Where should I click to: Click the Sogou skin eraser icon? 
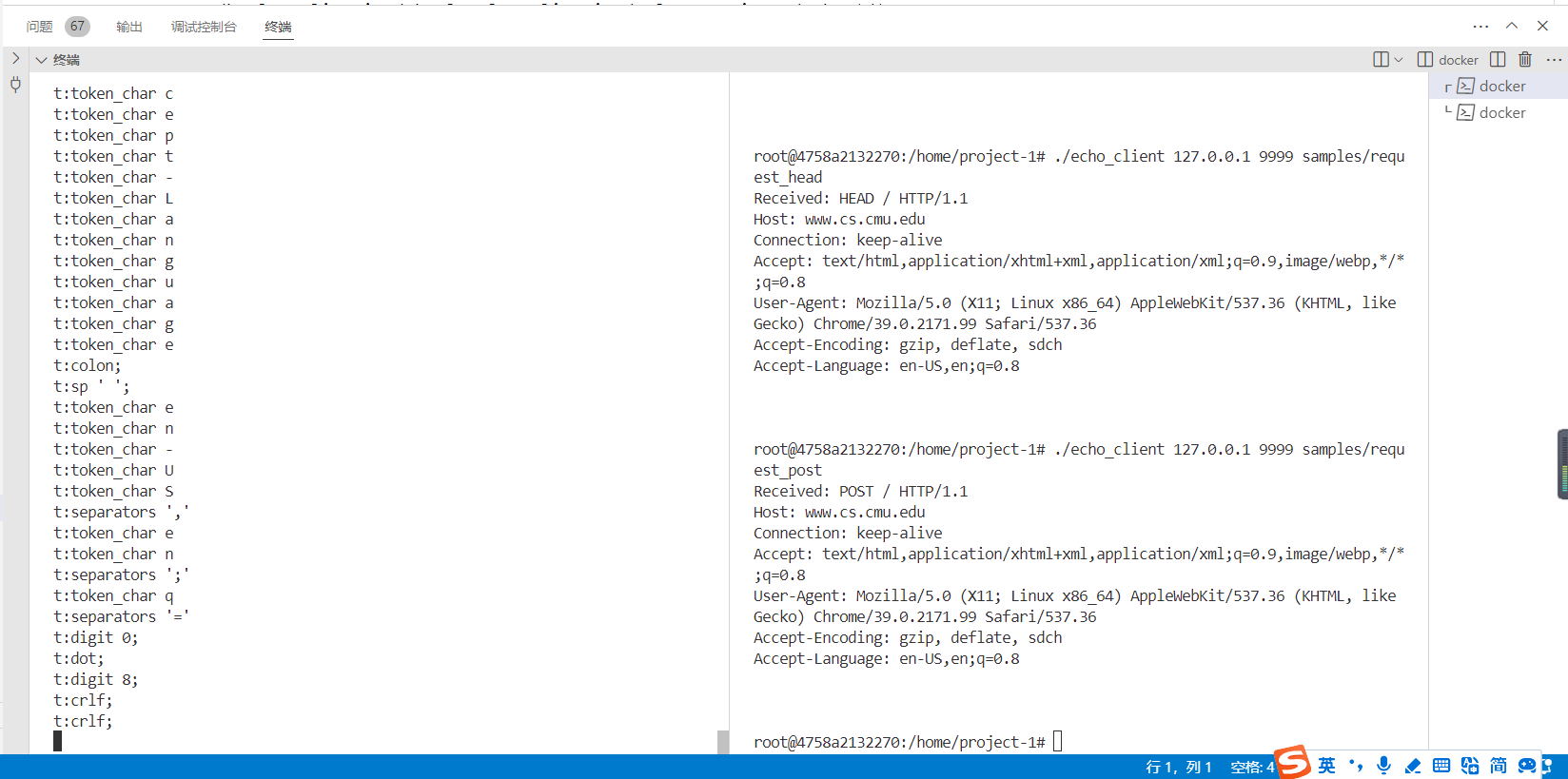[x=1413, y=766]
